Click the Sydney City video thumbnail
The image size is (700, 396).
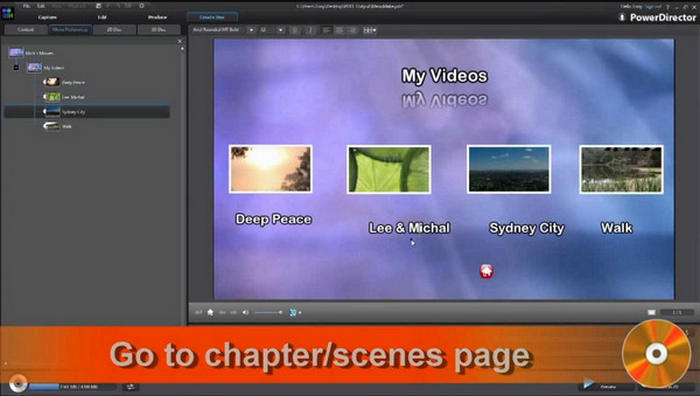coord(508,169)
